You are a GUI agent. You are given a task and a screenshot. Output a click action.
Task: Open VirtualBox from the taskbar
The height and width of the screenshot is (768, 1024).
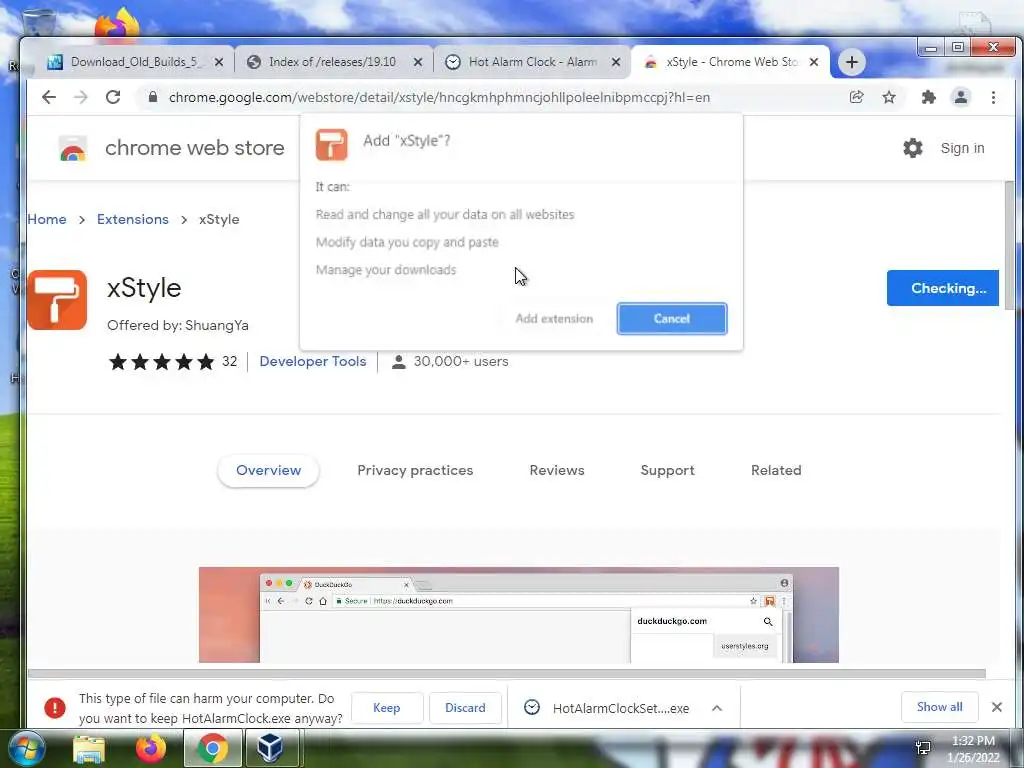(270, 748)
